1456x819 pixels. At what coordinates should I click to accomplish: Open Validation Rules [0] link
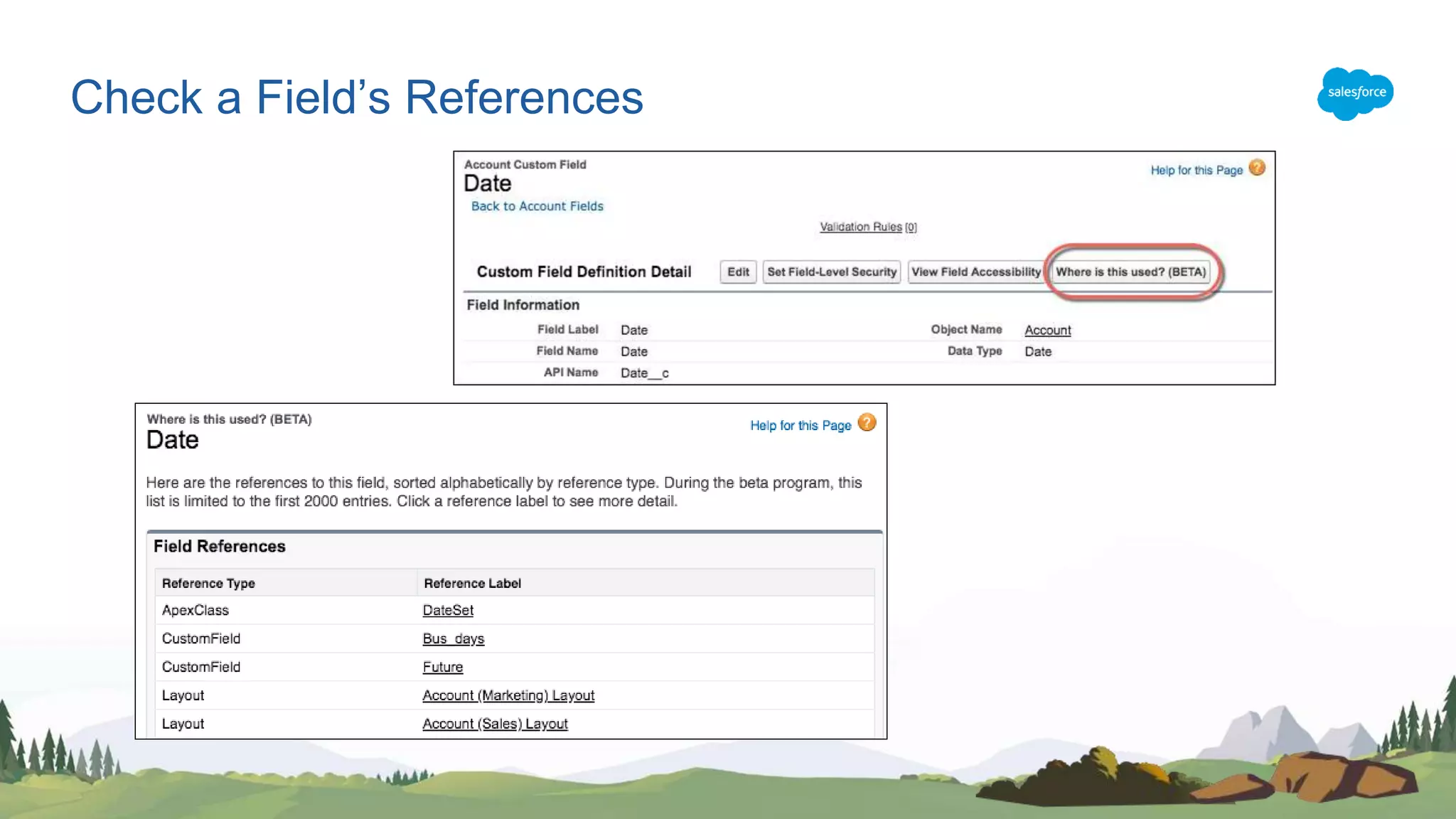pyautogui.click(x=868, y=227)
